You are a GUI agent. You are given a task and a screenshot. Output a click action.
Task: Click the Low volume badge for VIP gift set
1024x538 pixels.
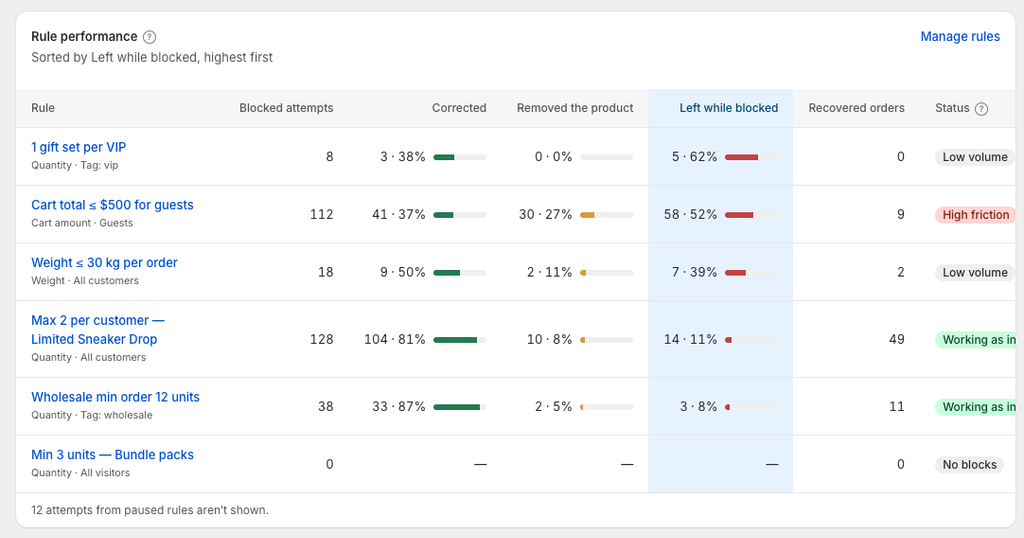tap(975, 157)
